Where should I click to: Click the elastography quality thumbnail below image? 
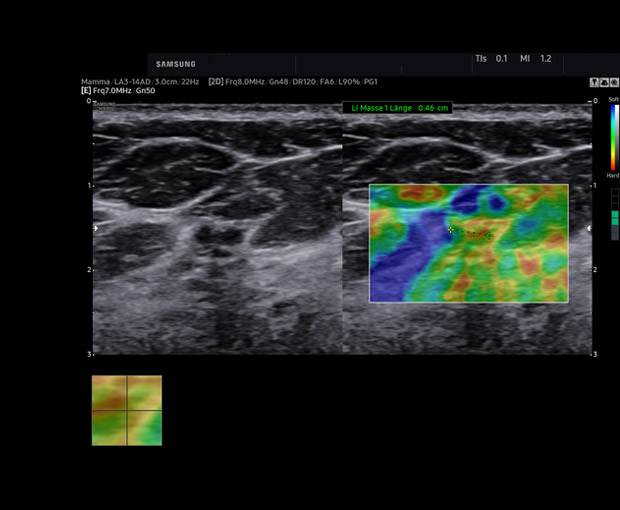126,410
